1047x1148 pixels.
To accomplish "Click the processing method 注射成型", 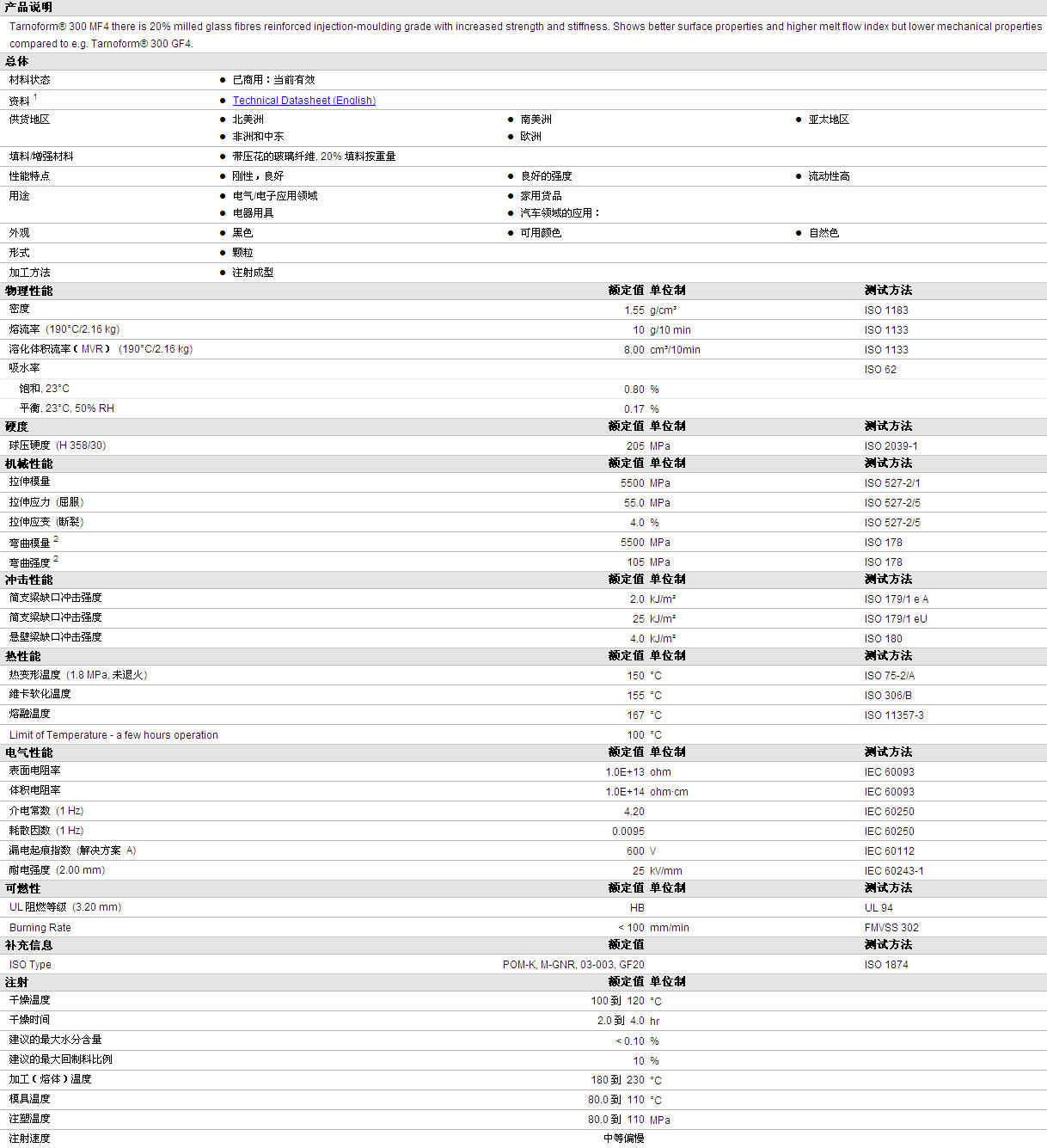I will (253, 273).
